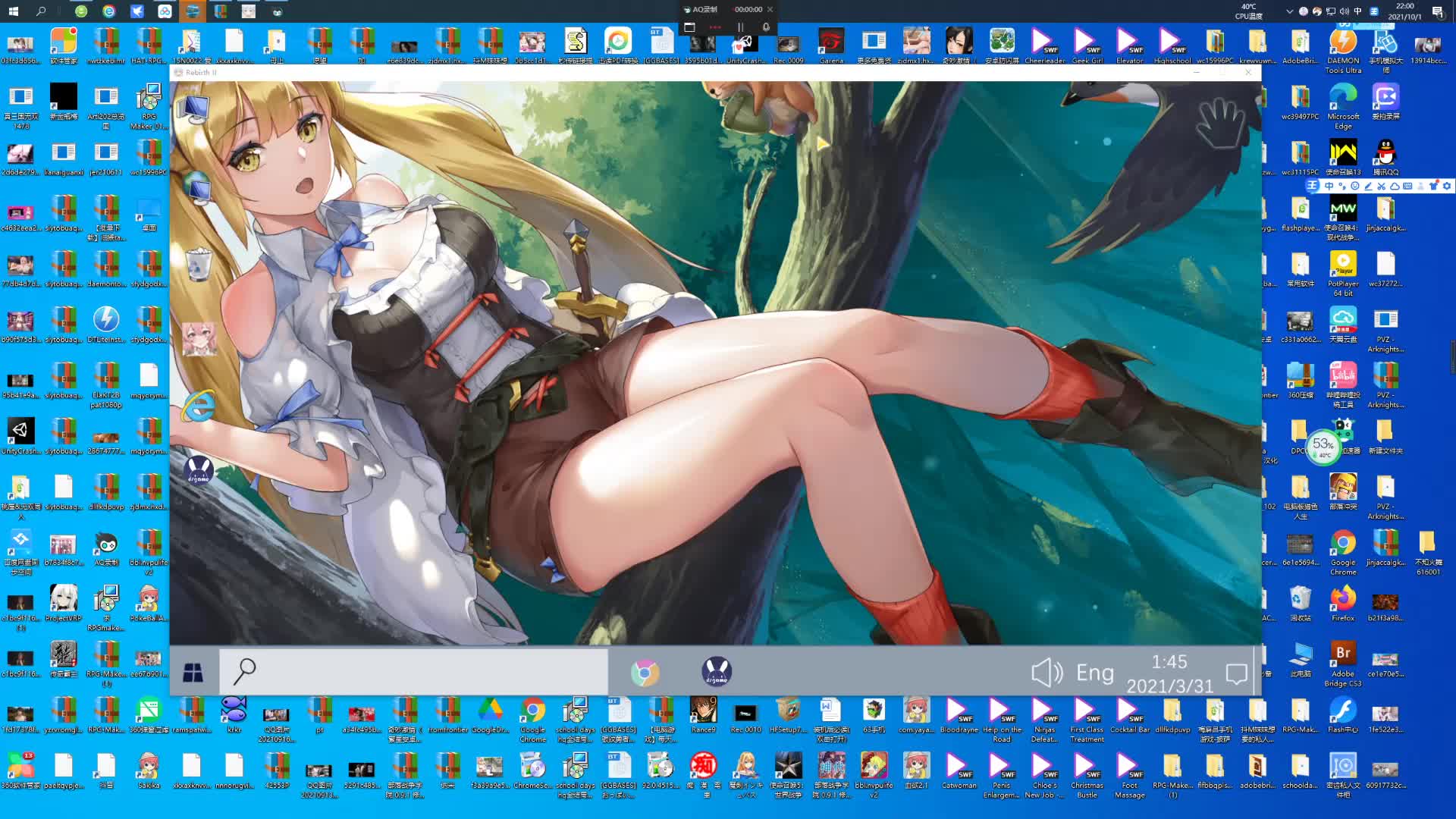Toggle 中 language on floating input method toolbar
This screenshot has height=819, width=1456.
coord(1329,186)
